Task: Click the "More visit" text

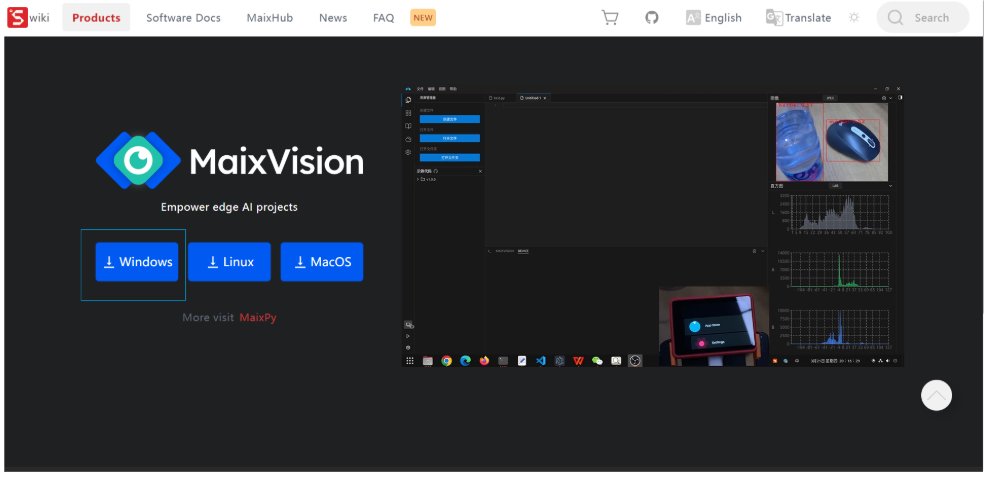Action: click(x=208, y=318)
